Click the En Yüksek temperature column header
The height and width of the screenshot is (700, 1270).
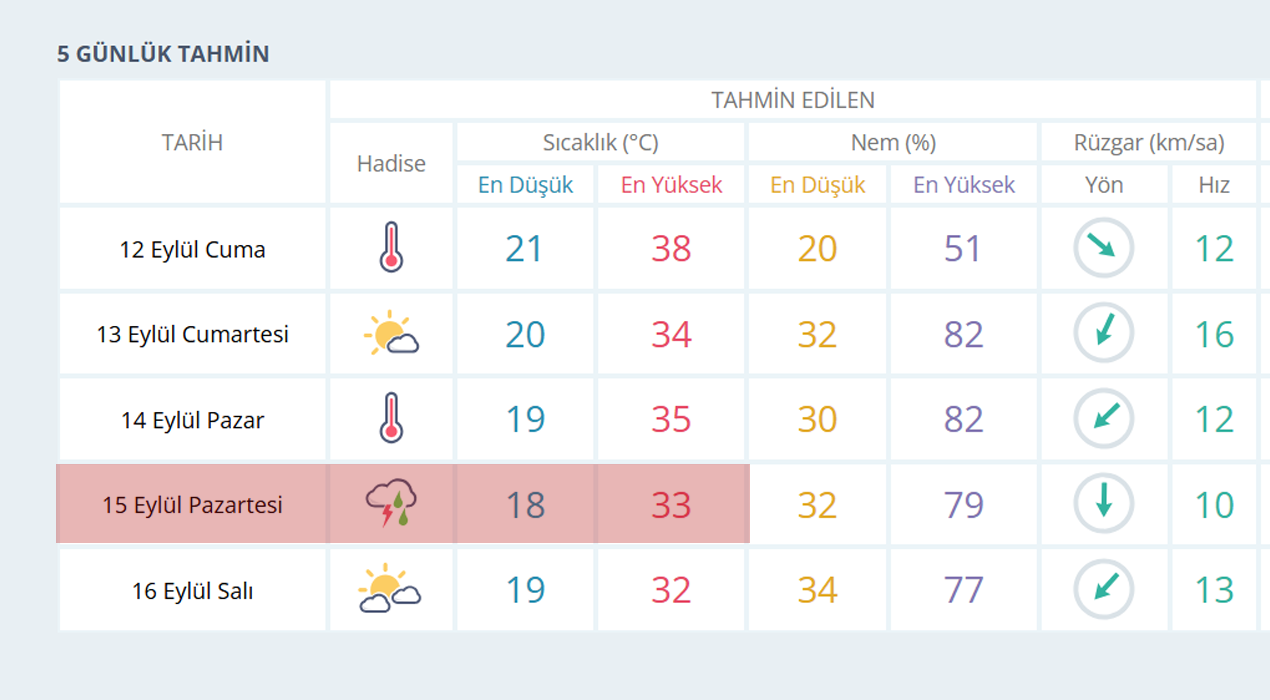pos(671,185)
